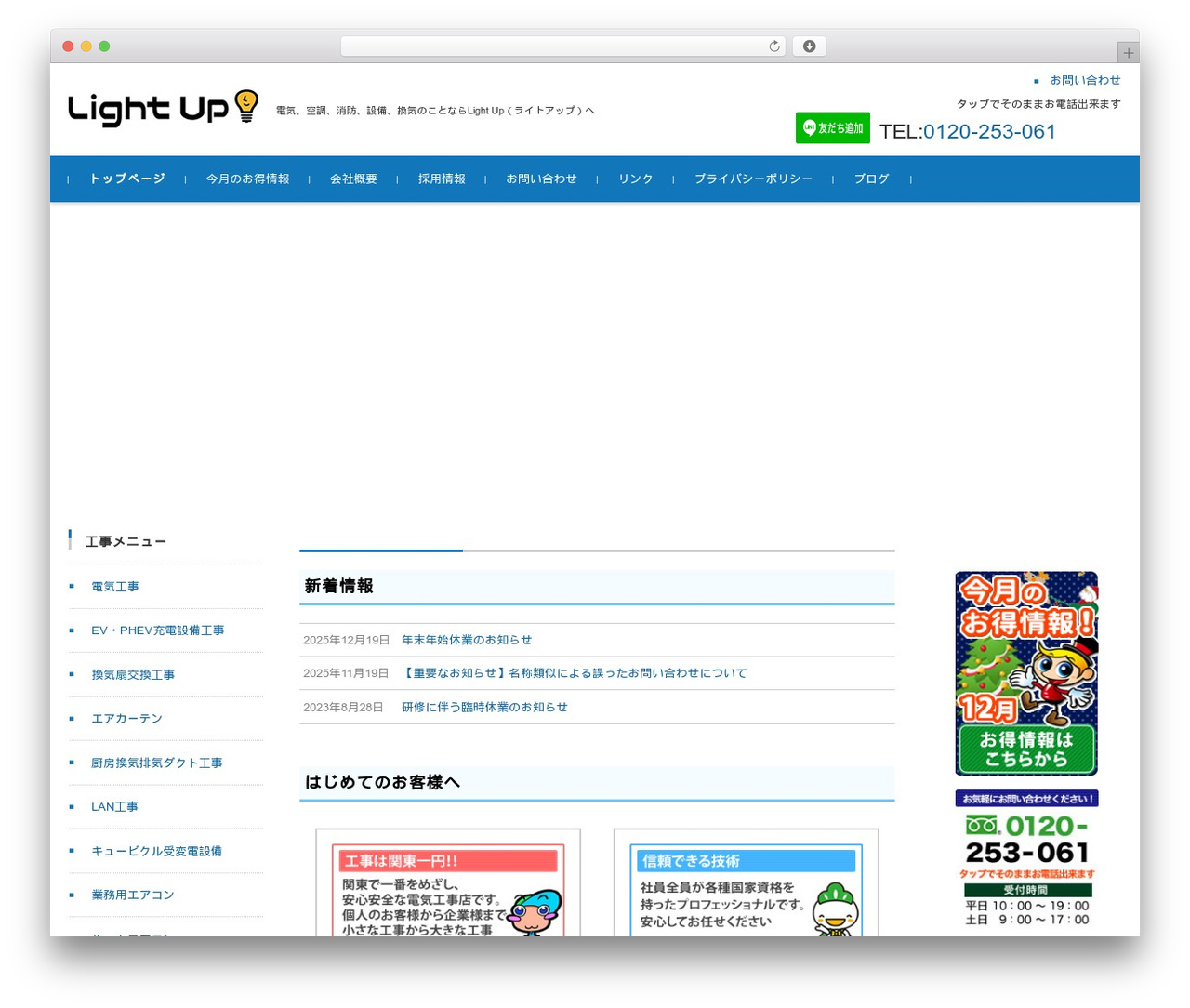
Task: Select 換気扇交換工事 in the sidebar
Action: 133,675
